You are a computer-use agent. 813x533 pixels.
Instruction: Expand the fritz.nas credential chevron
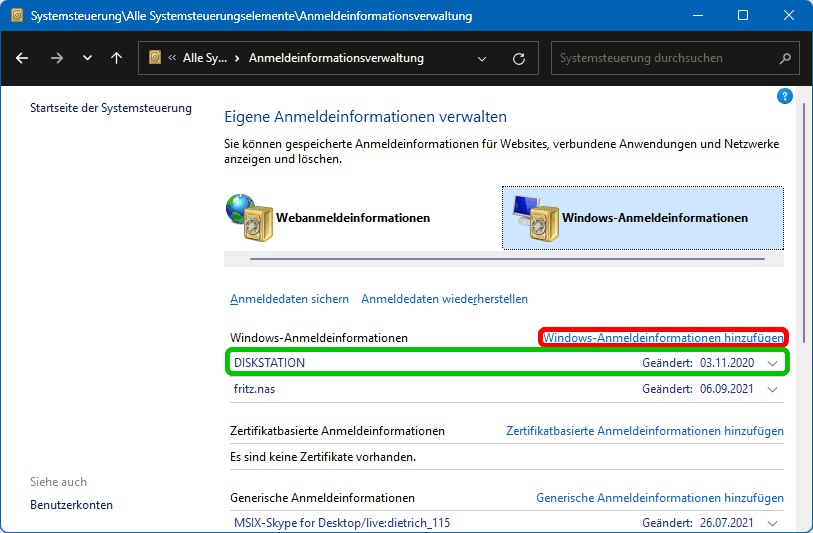[x=772, y=389]
